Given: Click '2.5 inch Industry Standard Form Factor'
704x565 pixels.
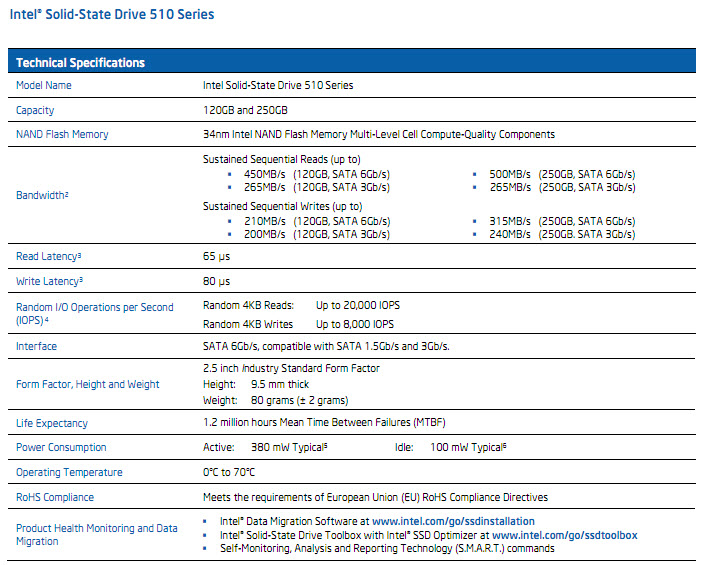Looking at the screenshot, I should pyautogui.click(x=291, y=368).
